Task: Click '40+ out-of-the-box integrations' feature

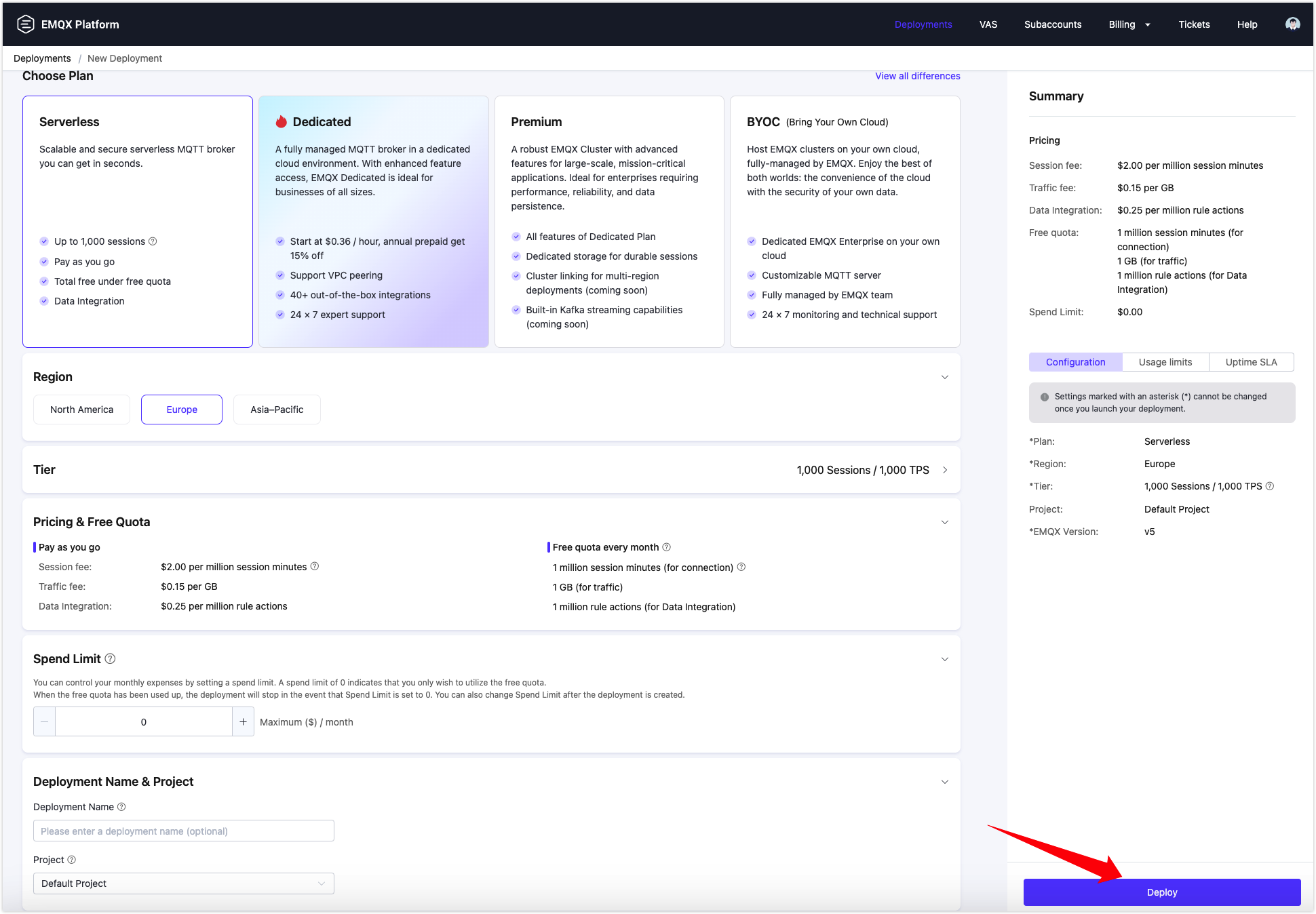Action: [360, 295]
